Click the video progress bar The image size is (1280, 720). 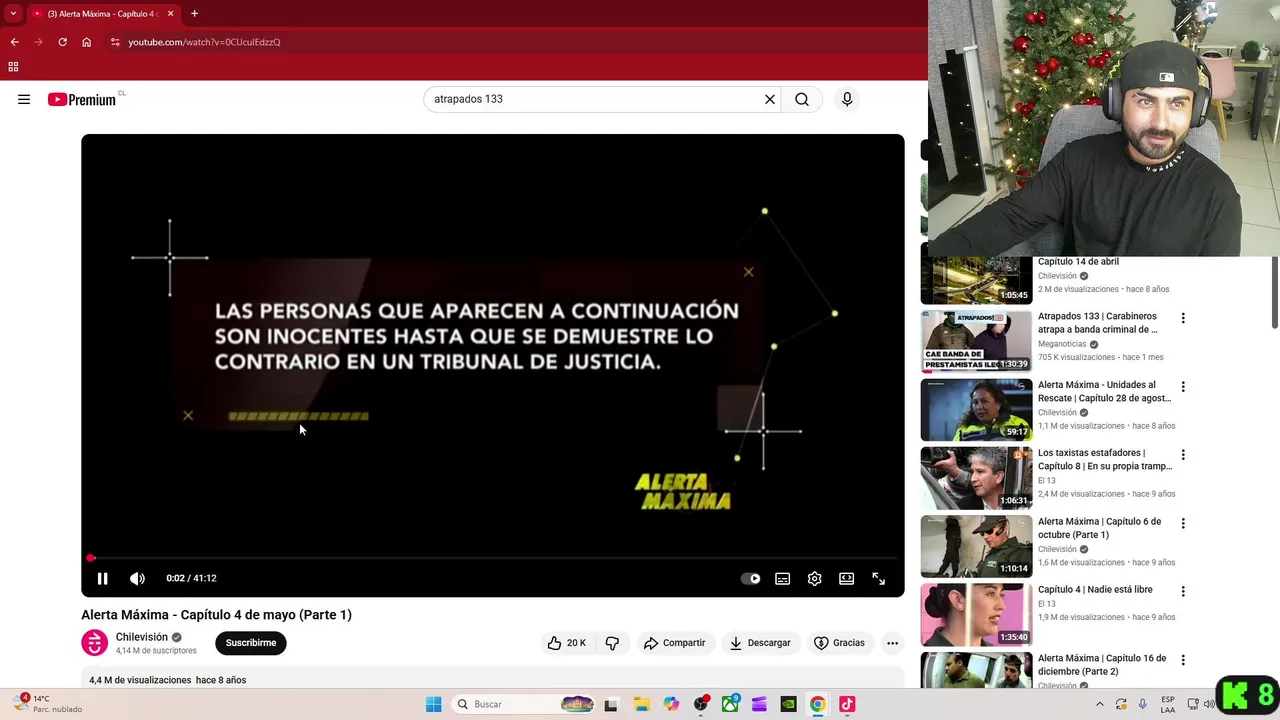493,558
